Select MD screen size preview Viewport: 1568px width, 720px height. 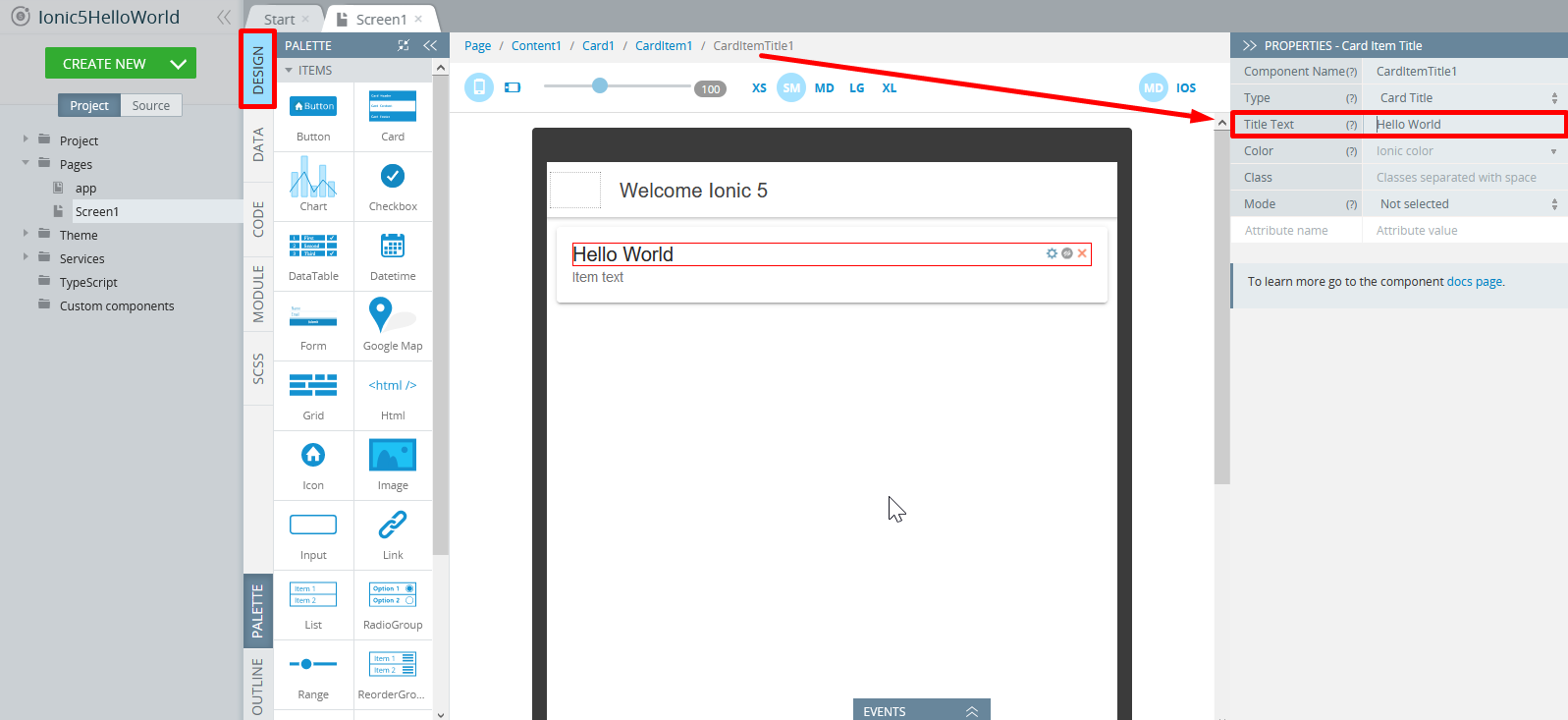tap(824, 87)
